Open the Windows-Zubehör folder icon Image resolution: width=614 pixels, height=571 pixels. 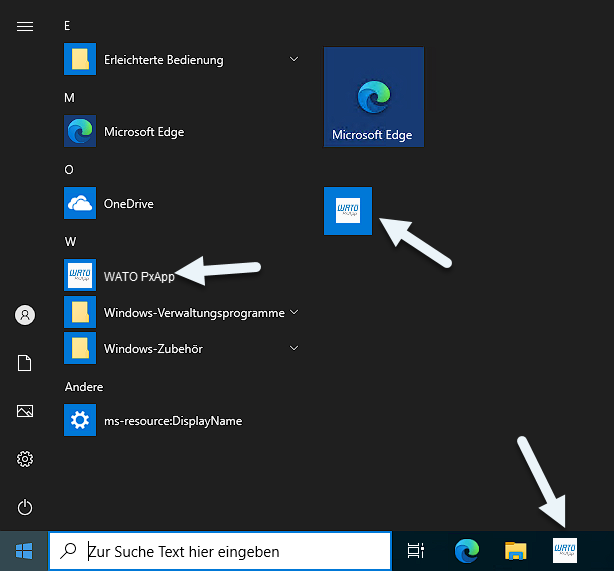pyautogui.click(x=80, y=348)
